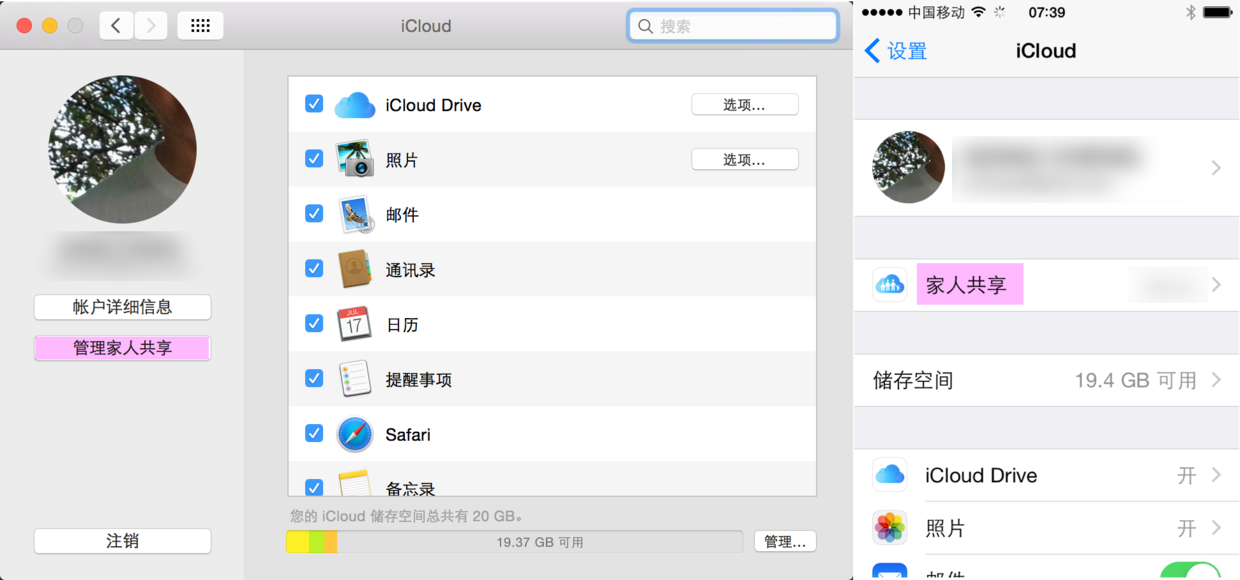Open 照片 row label on iPhone

point(945,528)
